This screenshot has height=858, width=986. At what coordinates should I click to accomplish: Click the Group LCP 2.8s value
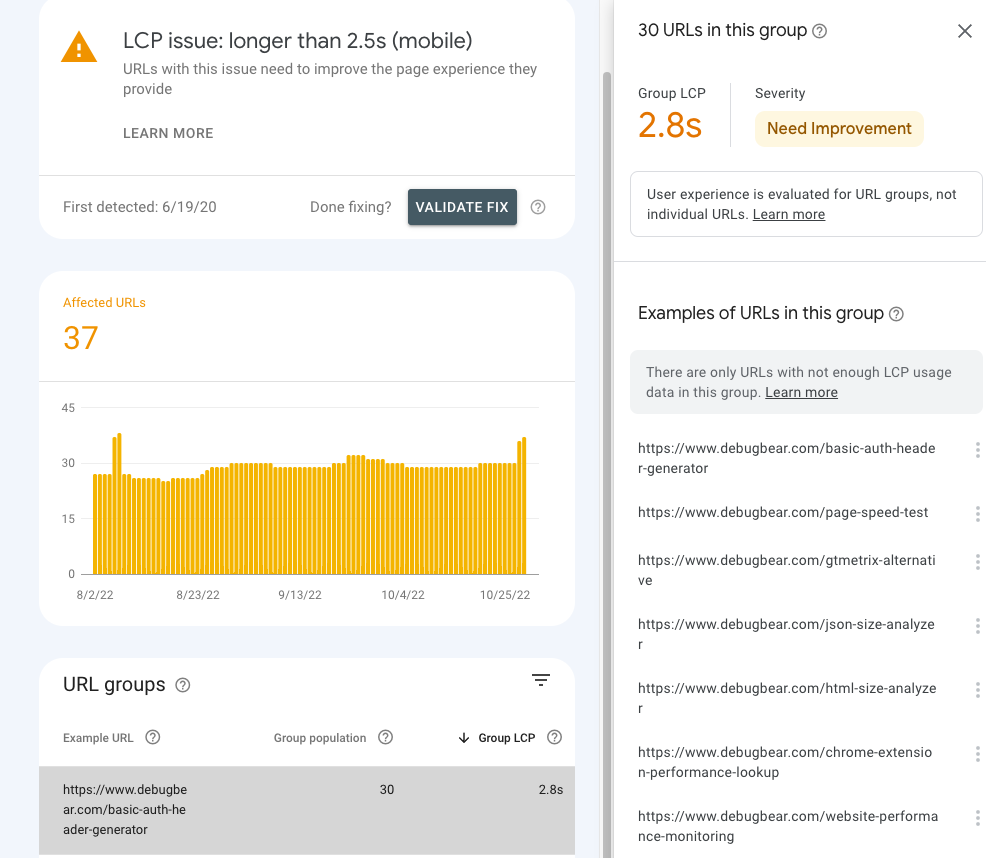(x=670, y=125)
